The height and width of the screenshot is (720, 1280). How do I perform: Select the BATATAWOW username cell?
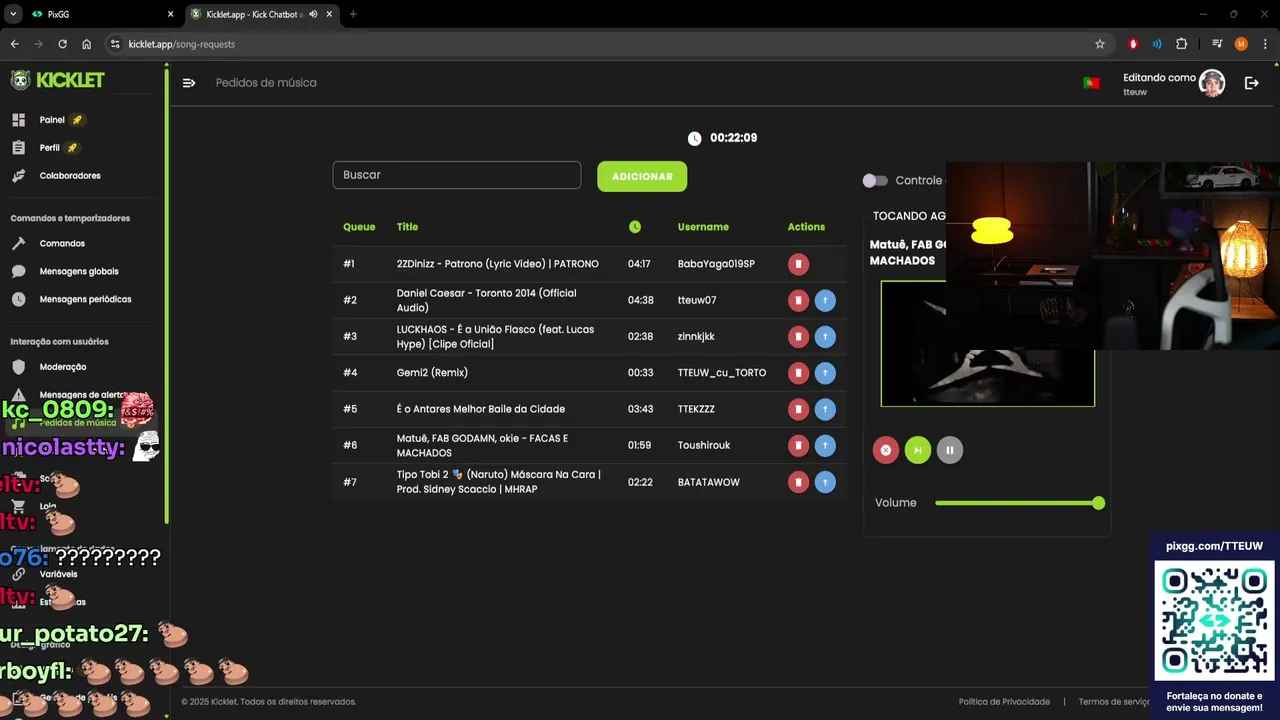(x=709, y=482)
